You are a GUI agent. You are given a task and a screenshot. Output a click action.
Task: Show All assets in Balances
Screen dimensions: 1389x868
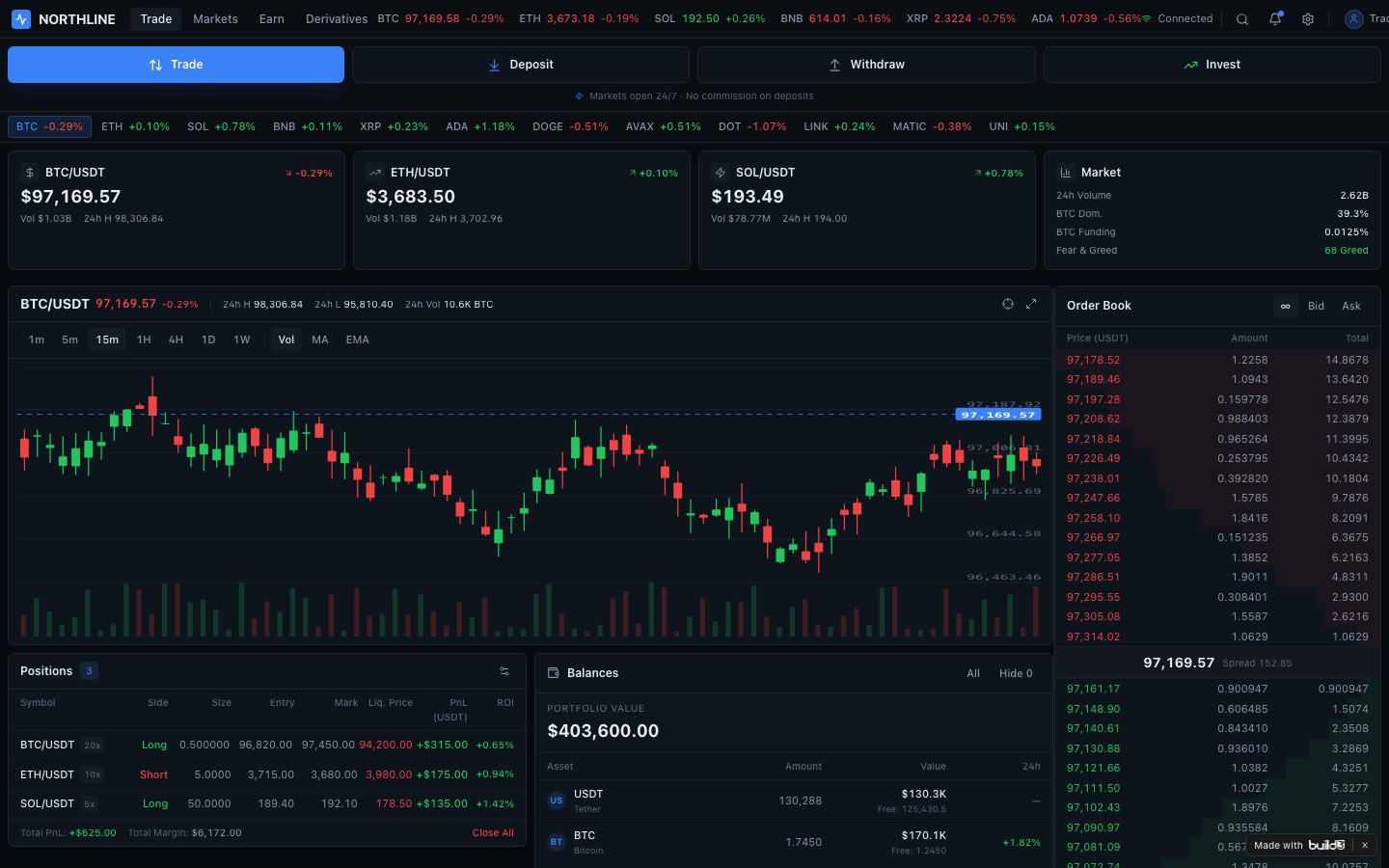(x=973, y=673)
